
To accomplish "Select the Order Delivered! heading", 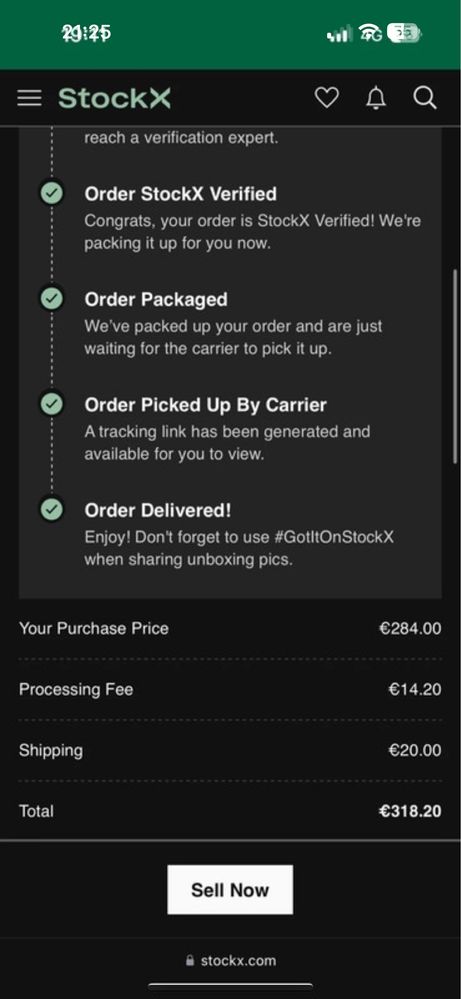I will pos(158,510).
